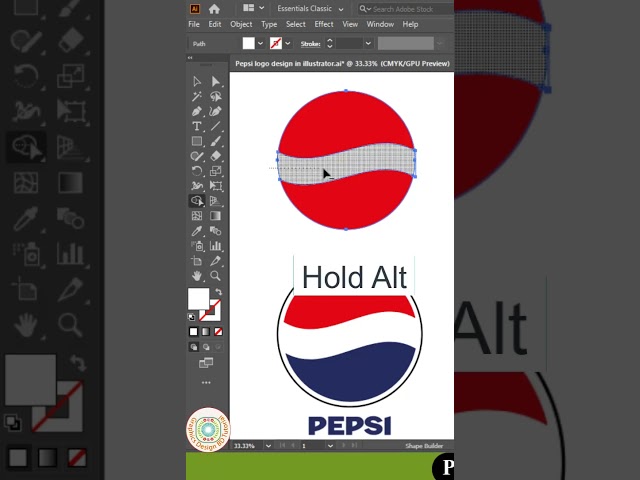Select the Direct Selection tool
Viewport: 640px width, 480px height.
coord(215,81)
